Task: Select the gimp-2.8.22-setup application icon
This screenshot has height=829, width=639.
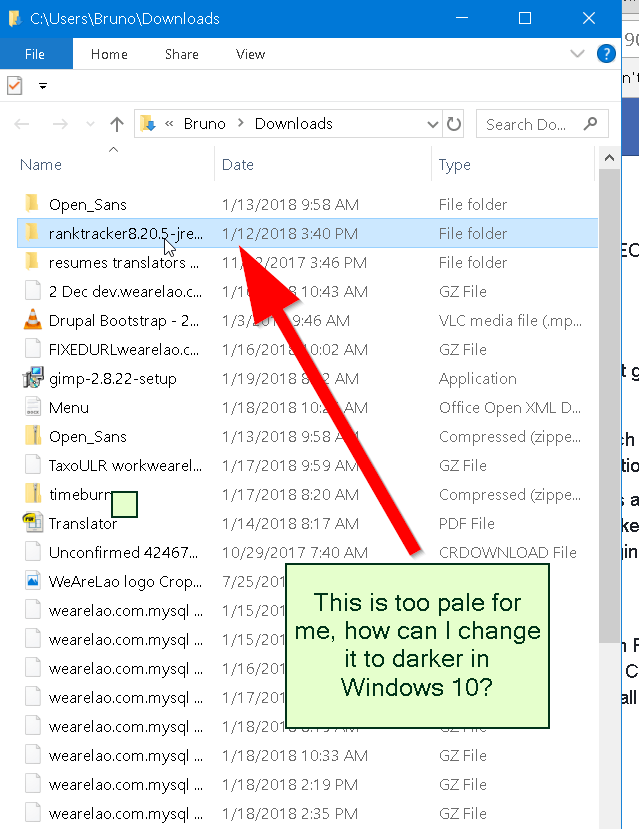Action: coord(31,379)
